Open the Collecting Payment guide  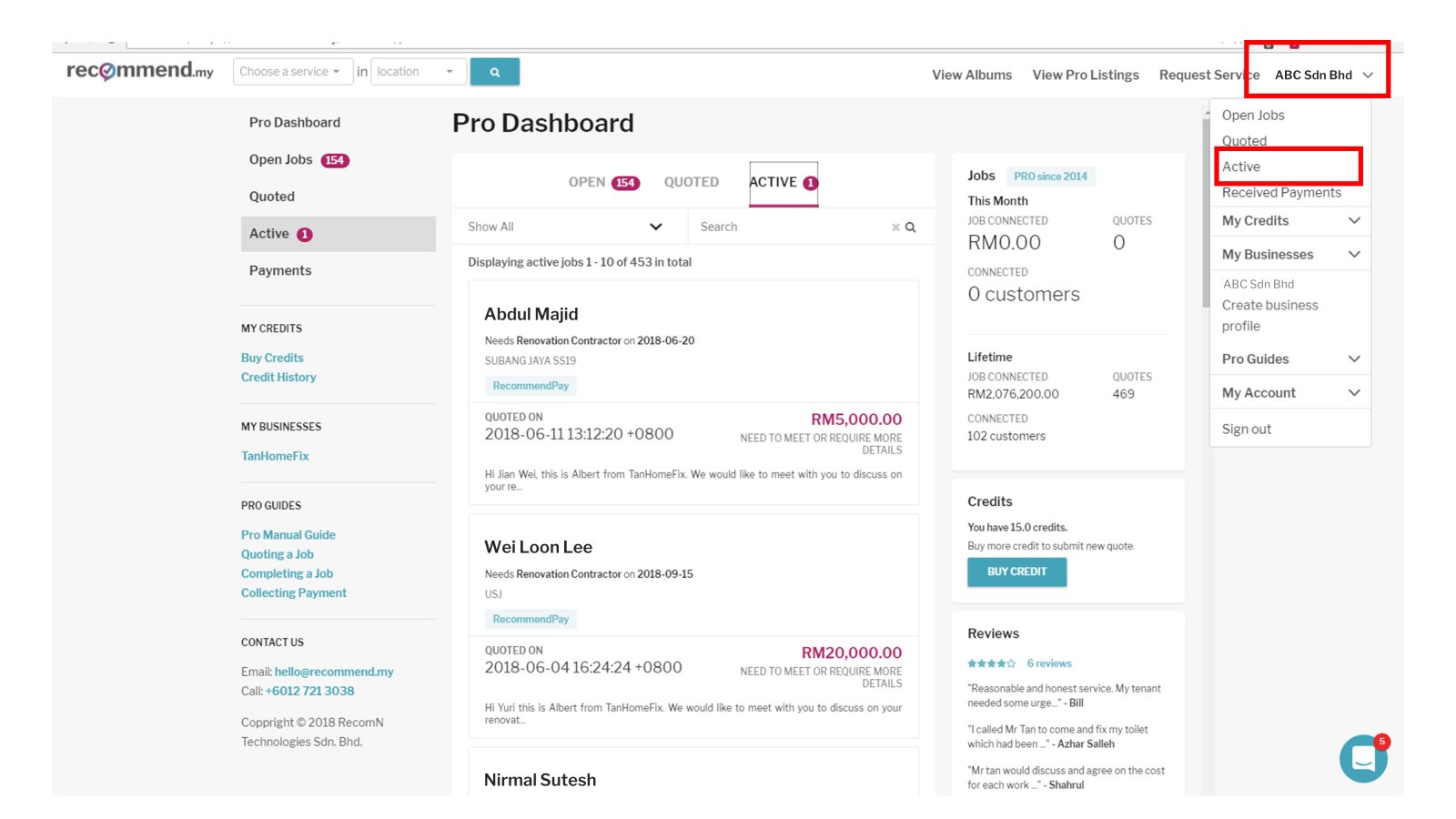(x=294, y=593)
